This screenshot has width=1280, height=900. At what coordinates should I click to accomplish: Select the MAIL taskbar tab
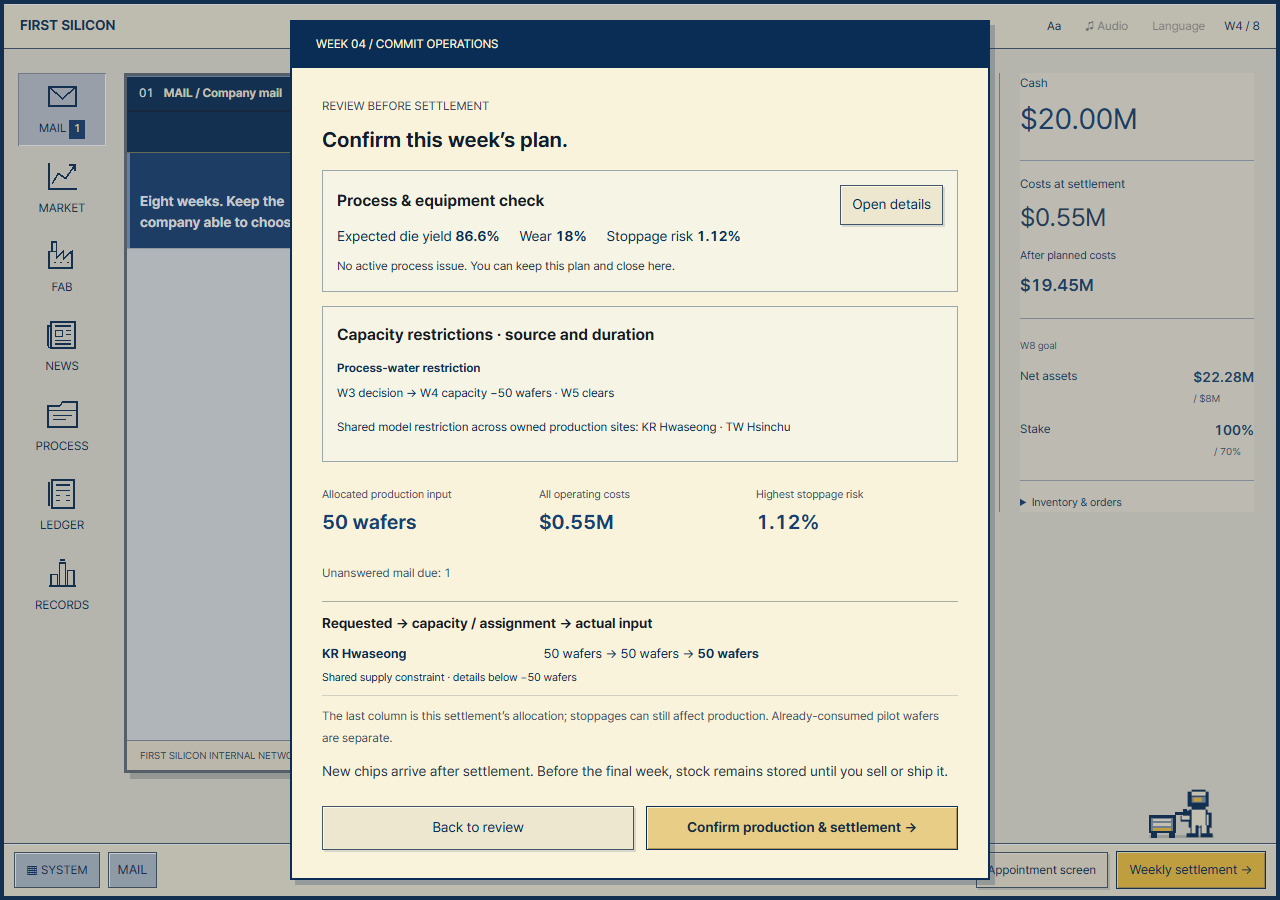pos(132,870)
